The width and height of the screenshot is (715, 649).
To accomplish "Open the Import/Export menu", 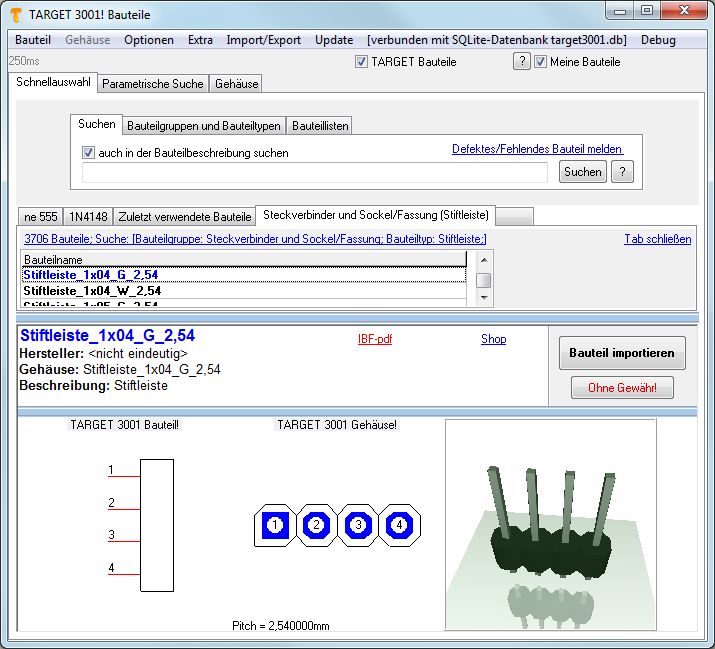I will [x=263, y=40].
